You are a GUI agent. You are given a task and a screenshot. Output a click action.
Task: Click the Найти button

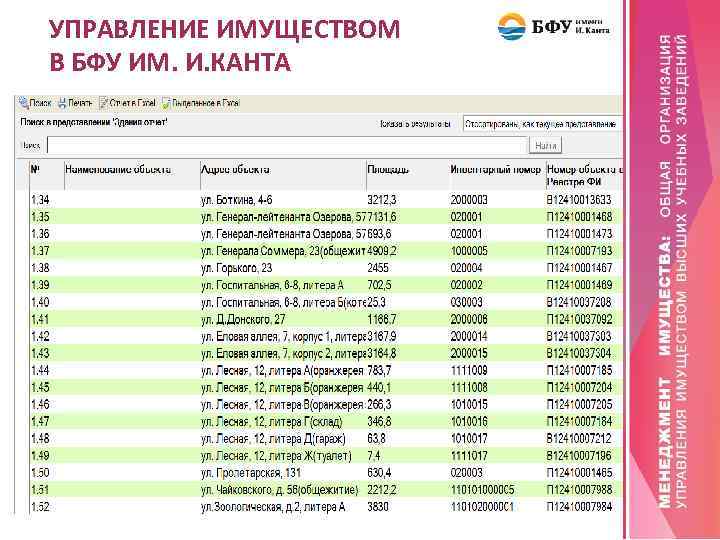[x=546, y=146]
